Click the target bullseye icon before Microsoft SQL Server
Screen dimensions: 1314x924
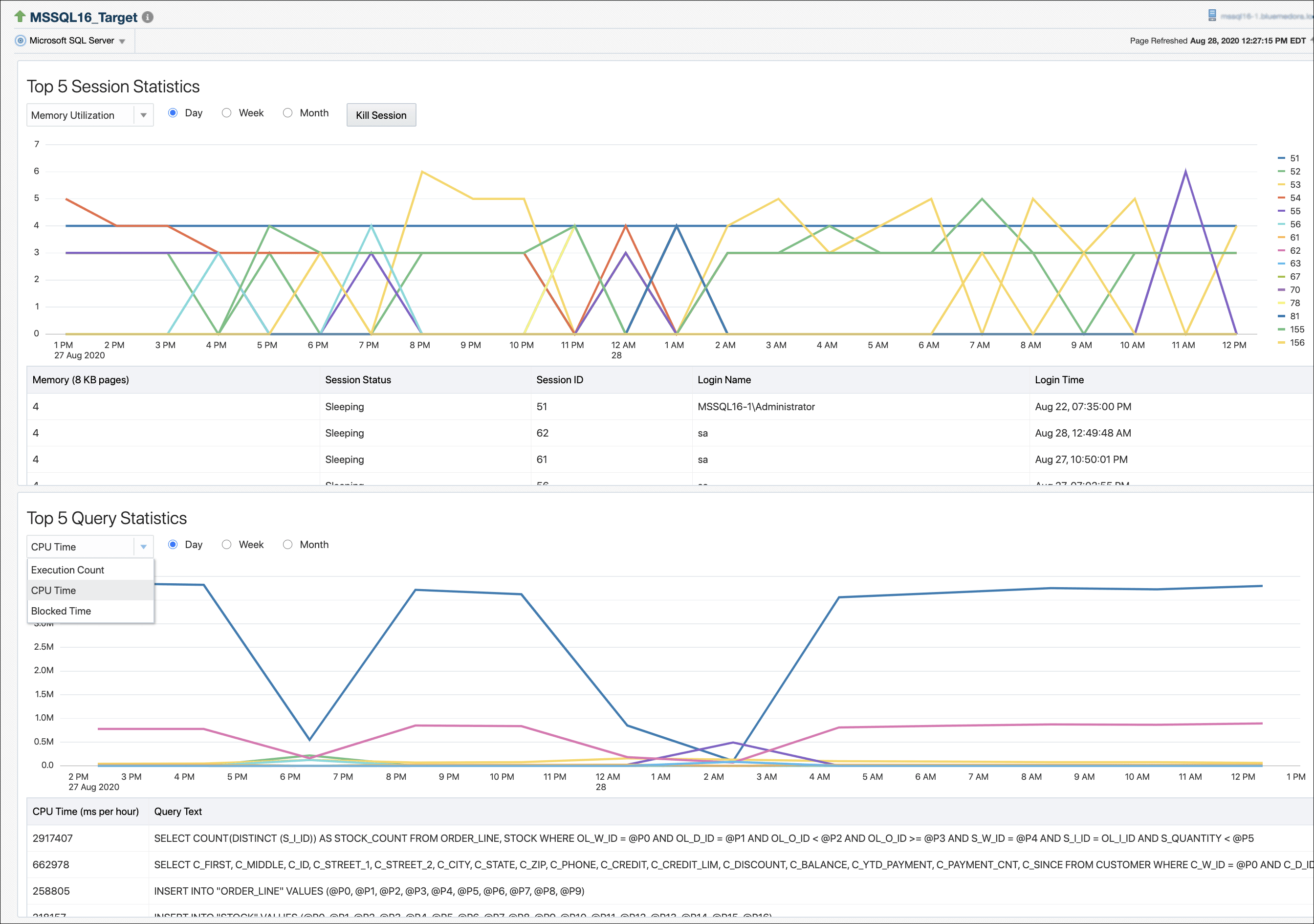pos(20,40)
